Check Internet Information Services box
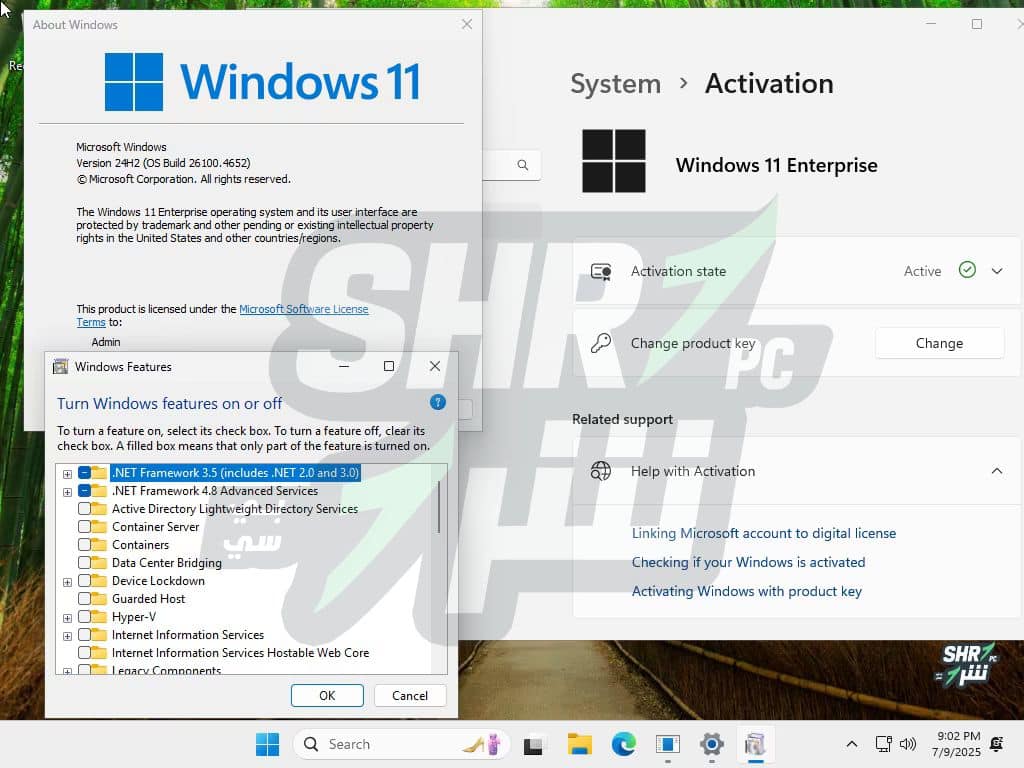The width and height of the screenshot is (1024, 768). pyautogui.click(x=84, y=634)
